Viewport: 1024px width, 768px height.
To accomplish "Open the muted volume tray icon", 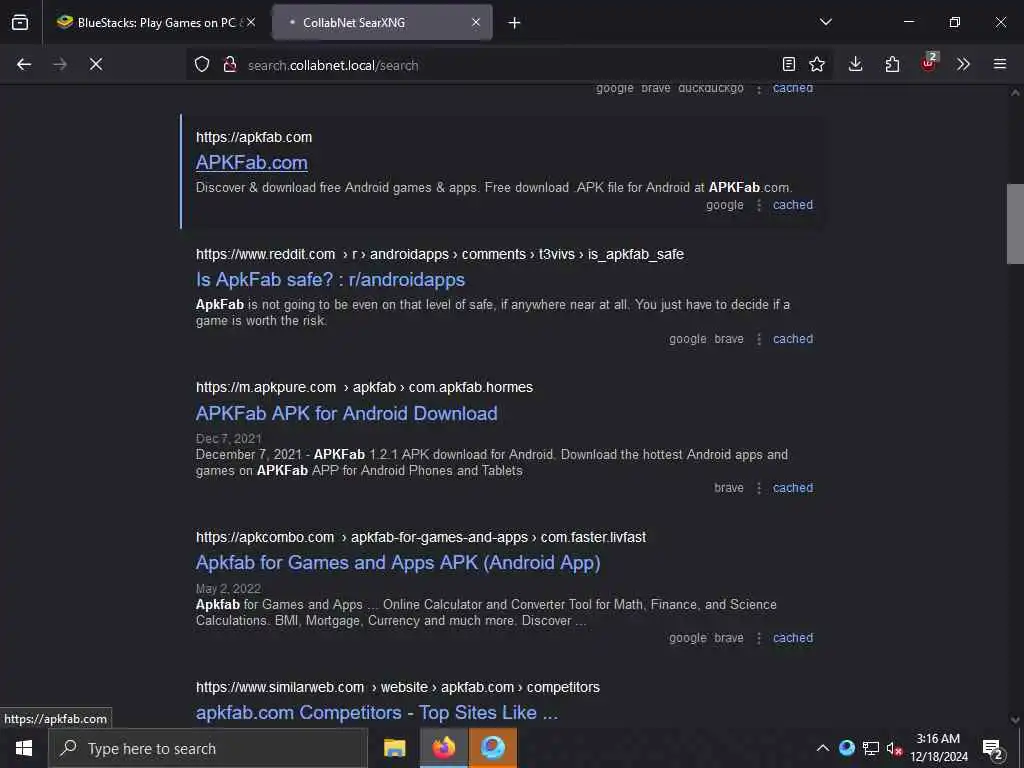I will pos(894,748).
